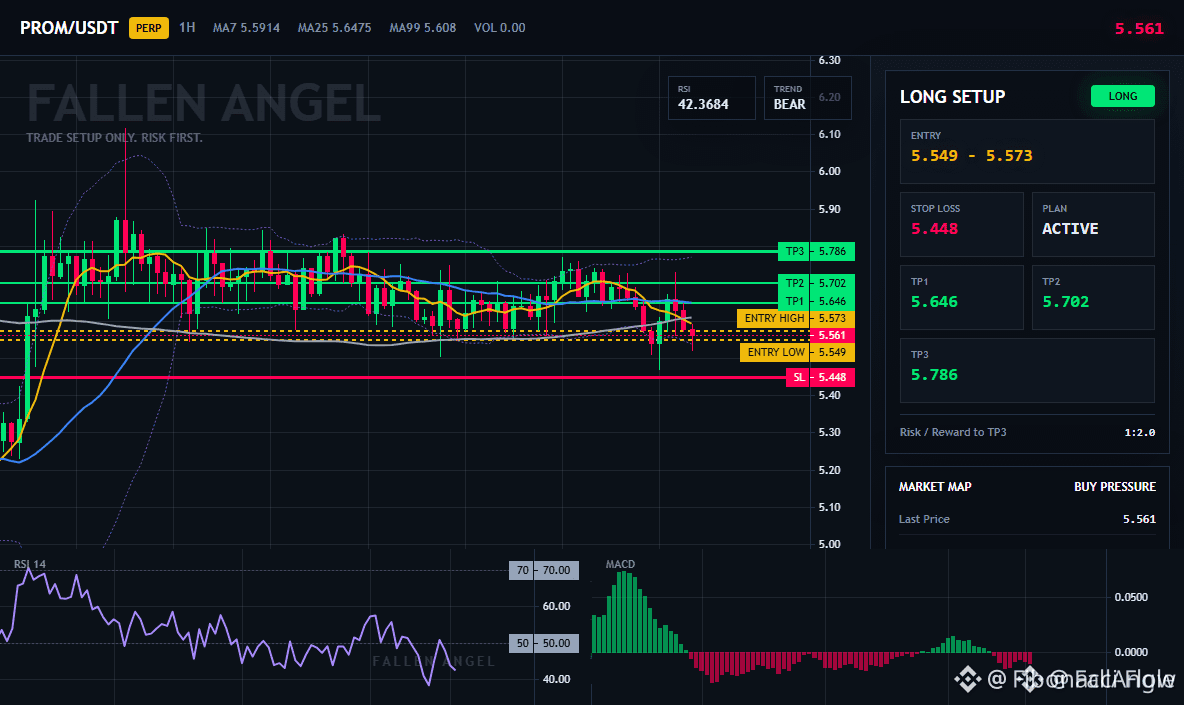
Task: Click the ENTRY LOW 5.549 label
Action: pyautogui.click(x=797, y=352)
